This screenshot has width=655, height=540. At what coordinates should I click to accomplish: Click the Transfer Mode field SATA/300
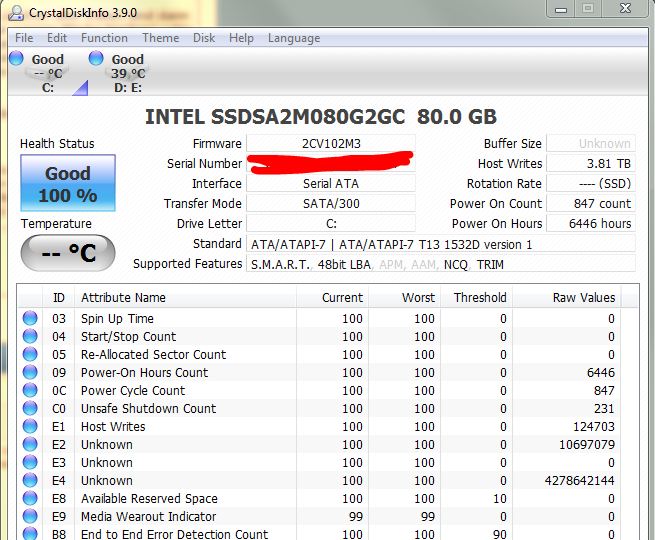coord(331,204)
